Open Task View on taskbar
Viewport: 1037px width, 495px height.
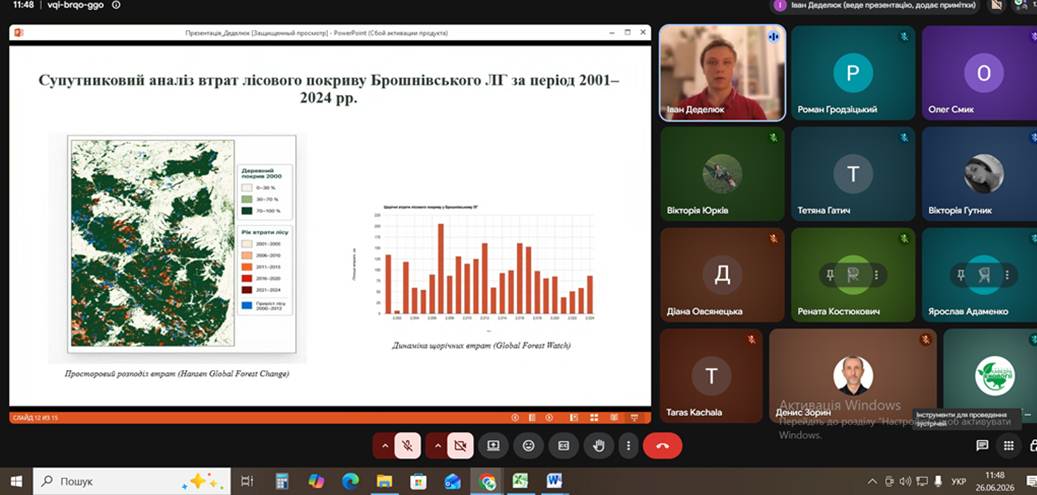coord(247,481)
